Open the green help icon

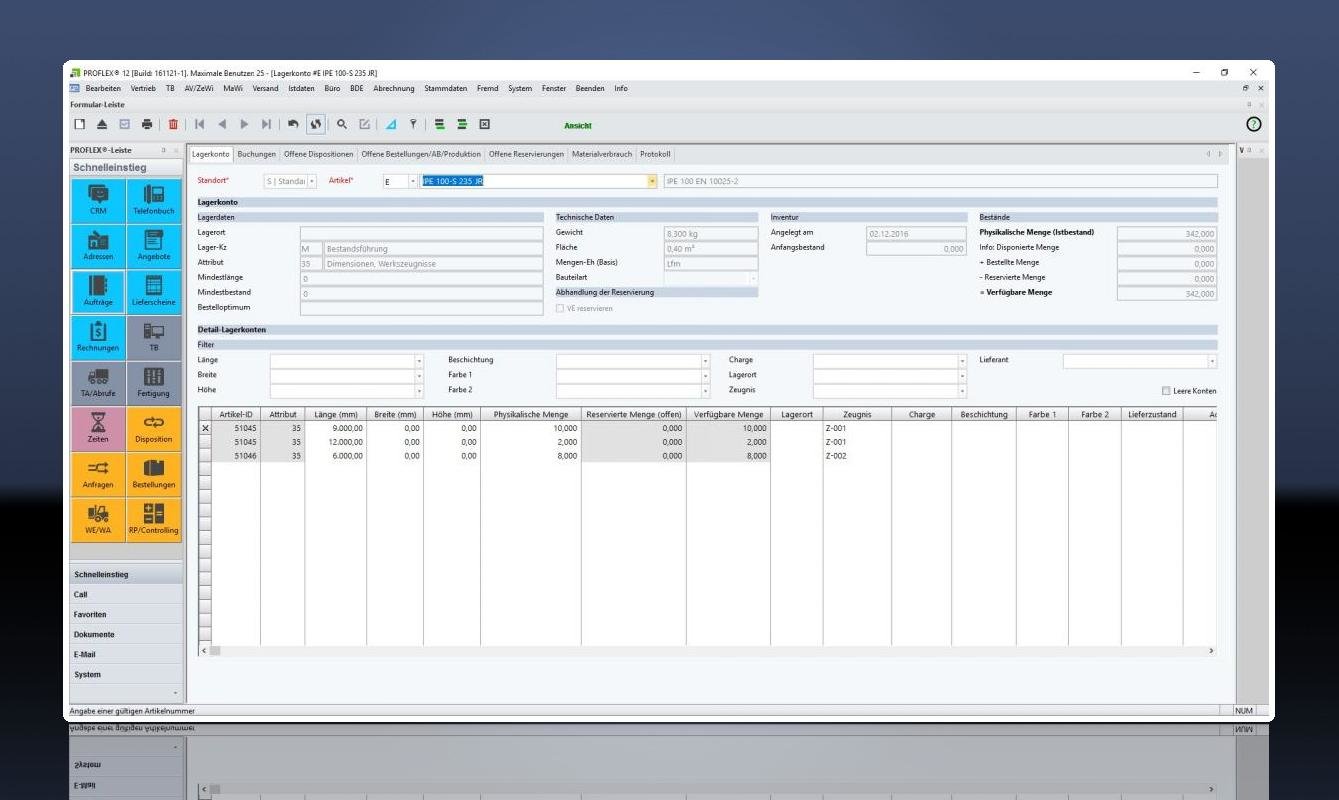pyautogui.click(x=1253, y=124)
